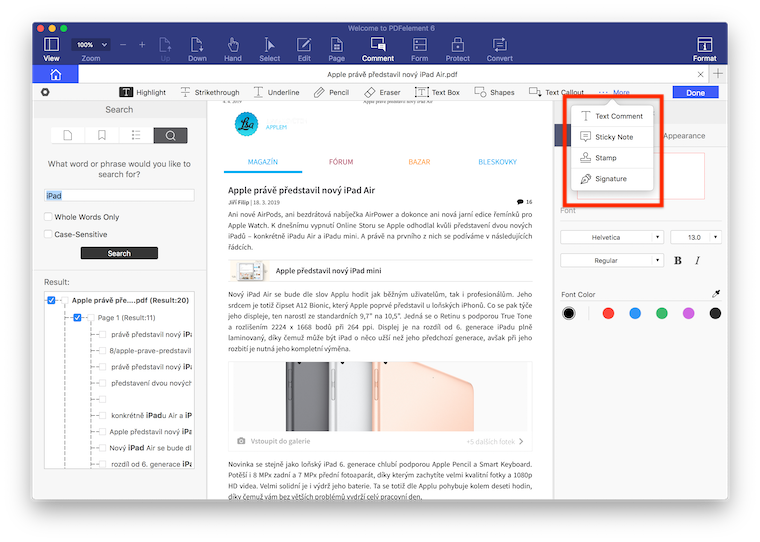Switch to the Comment toolbar
760x542 pixels.
(x=378, y=49)
